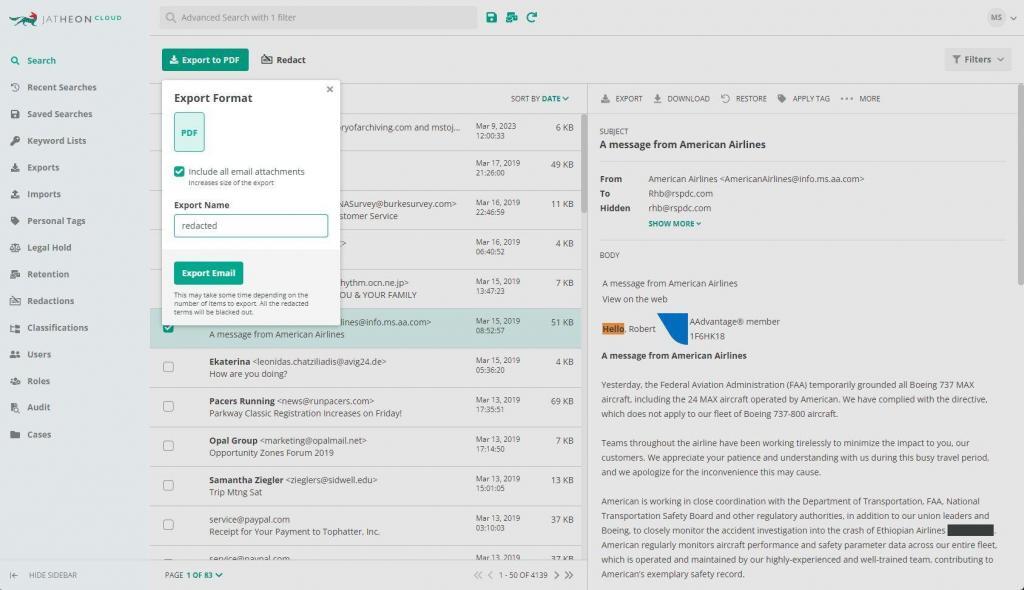Viewport: 1024px width, 590px height.
Task: Jump to the first results page
Action: coord(478,575)
